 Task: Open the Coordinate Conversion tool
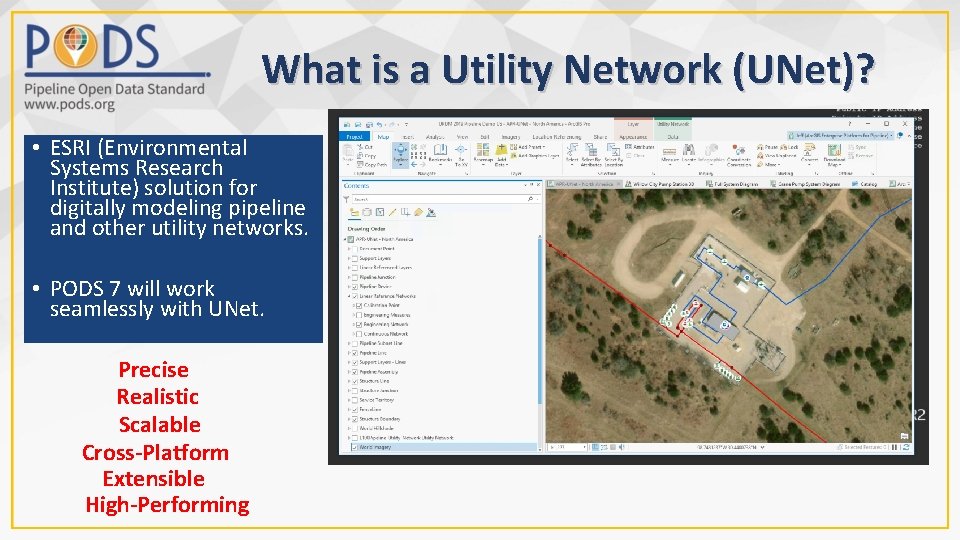(x=739, y=156)
